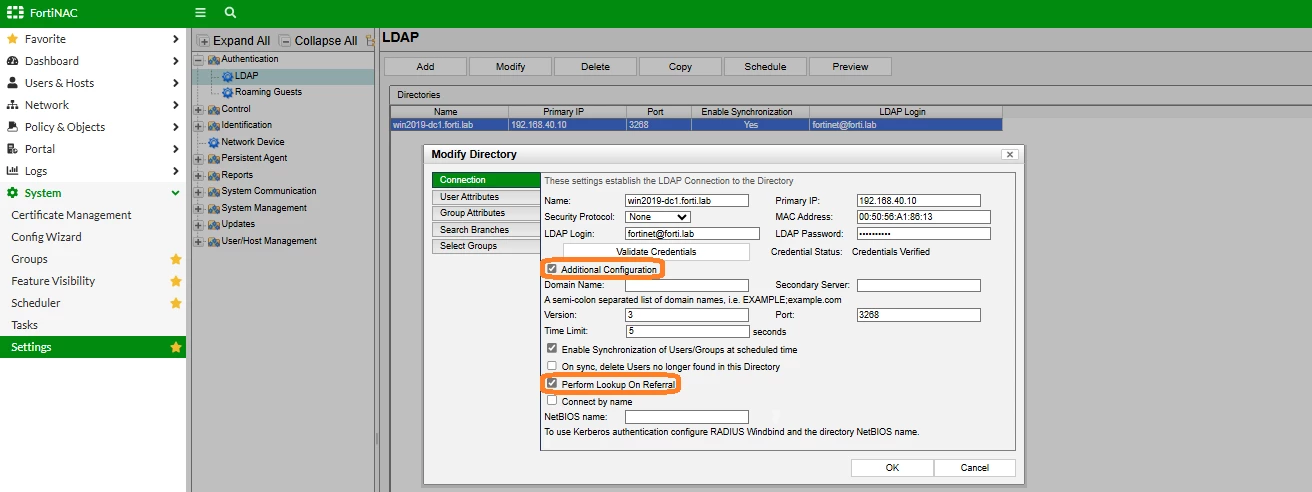Switch to the Select Groups tab
The height and width of the screenshot is (492, 1312).
[485, 246]
